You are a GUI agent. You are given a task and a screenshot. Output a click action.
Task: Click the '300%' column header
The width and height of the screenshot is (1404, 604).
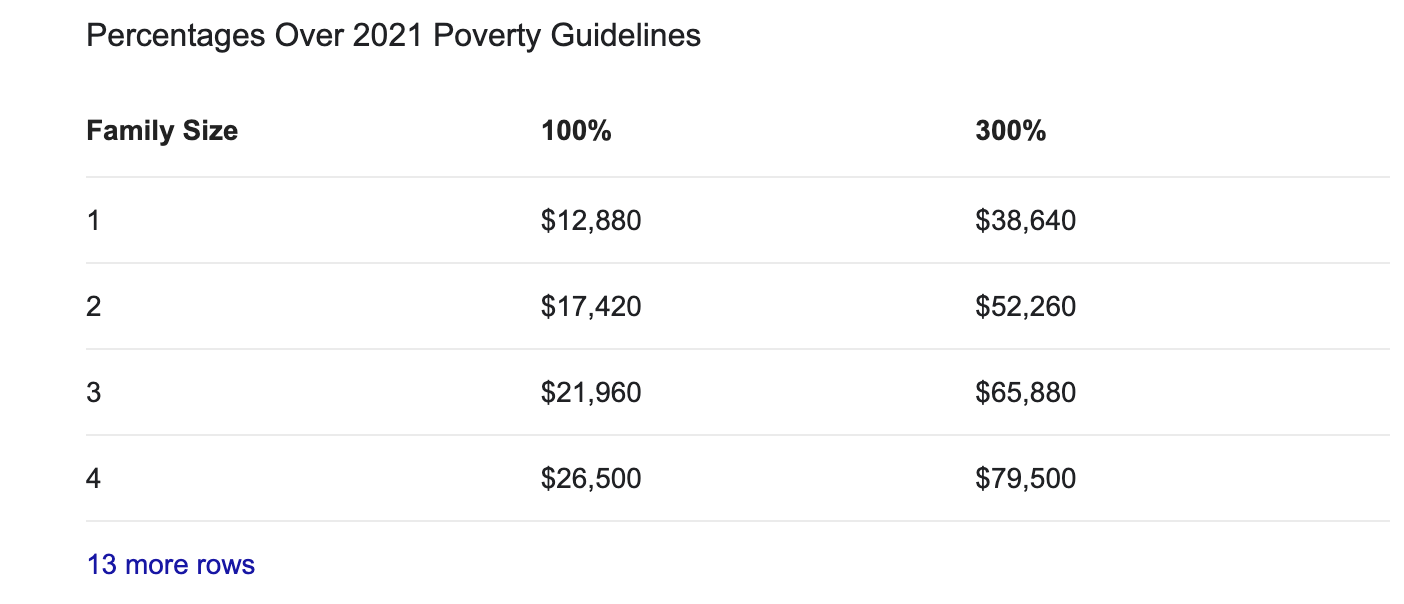coord(1011,131)
